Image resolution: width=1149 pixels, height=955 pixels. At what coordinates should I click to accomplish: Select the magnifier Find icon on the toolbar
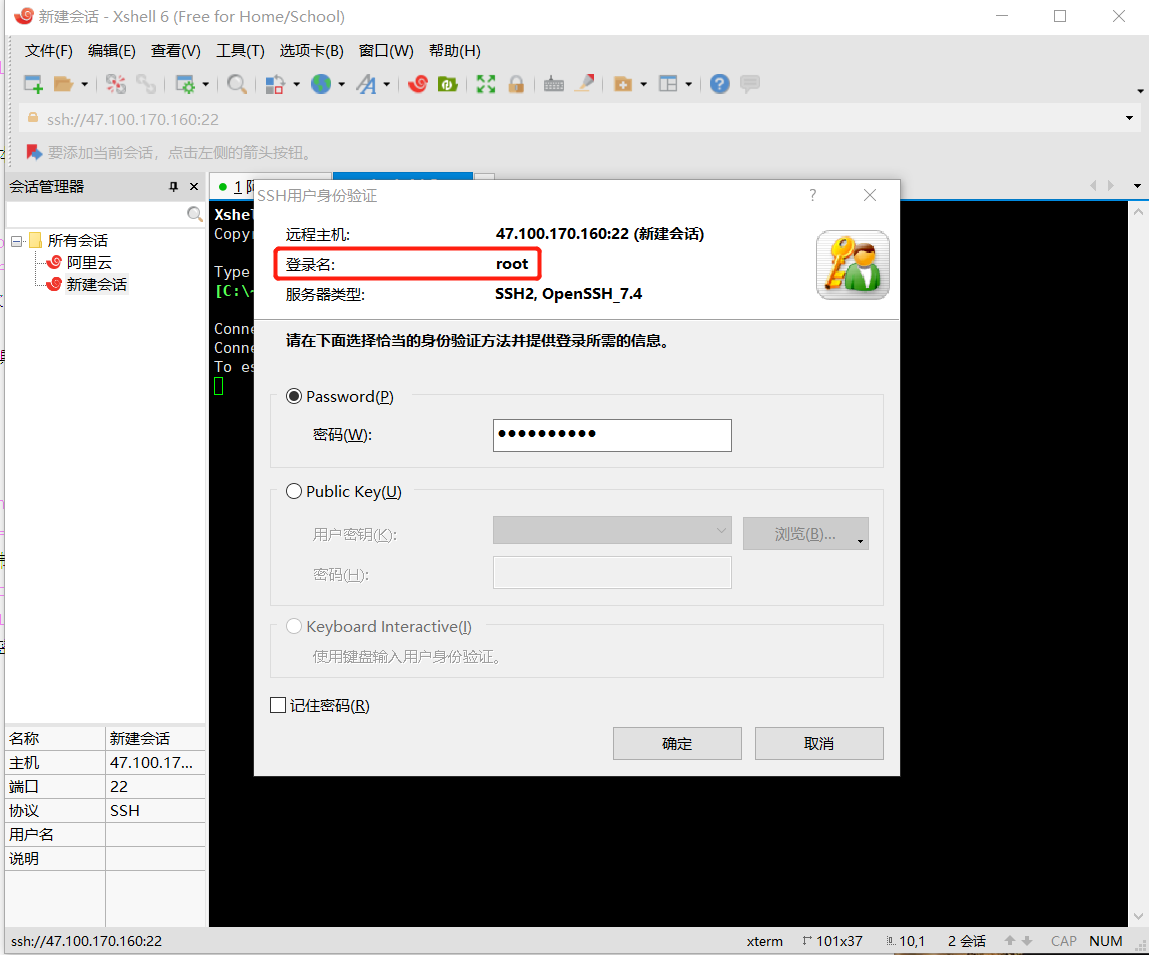pos(237,83)
